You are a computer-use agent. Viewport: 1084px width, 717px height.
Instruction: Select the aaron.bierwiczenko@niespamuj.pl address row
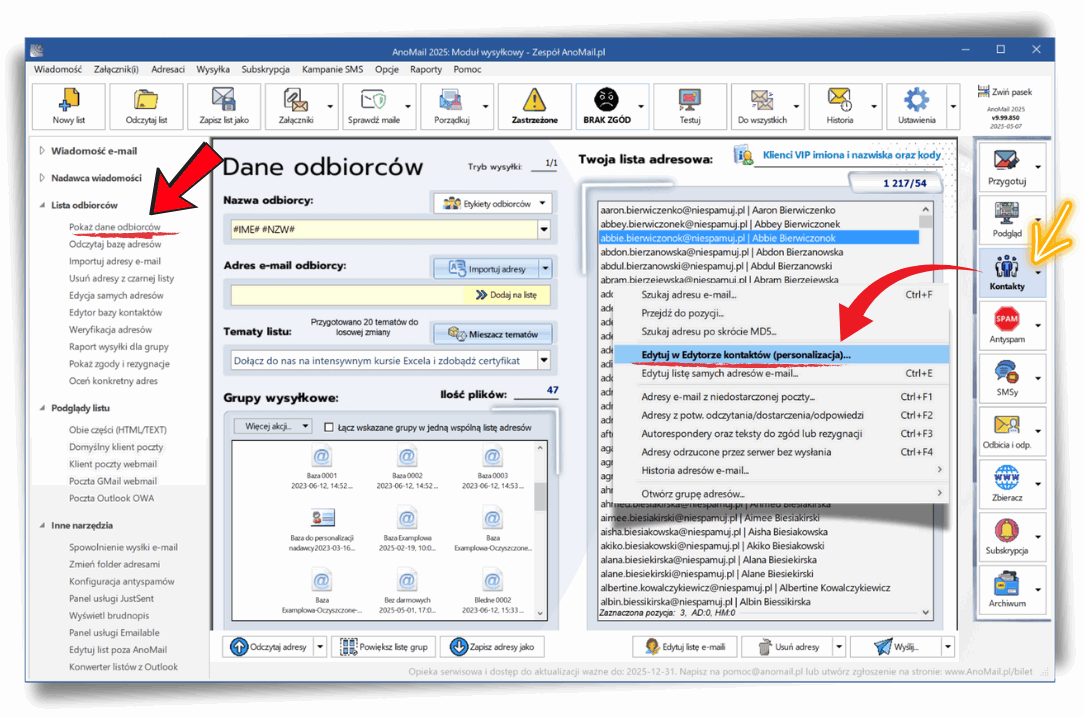759,210
